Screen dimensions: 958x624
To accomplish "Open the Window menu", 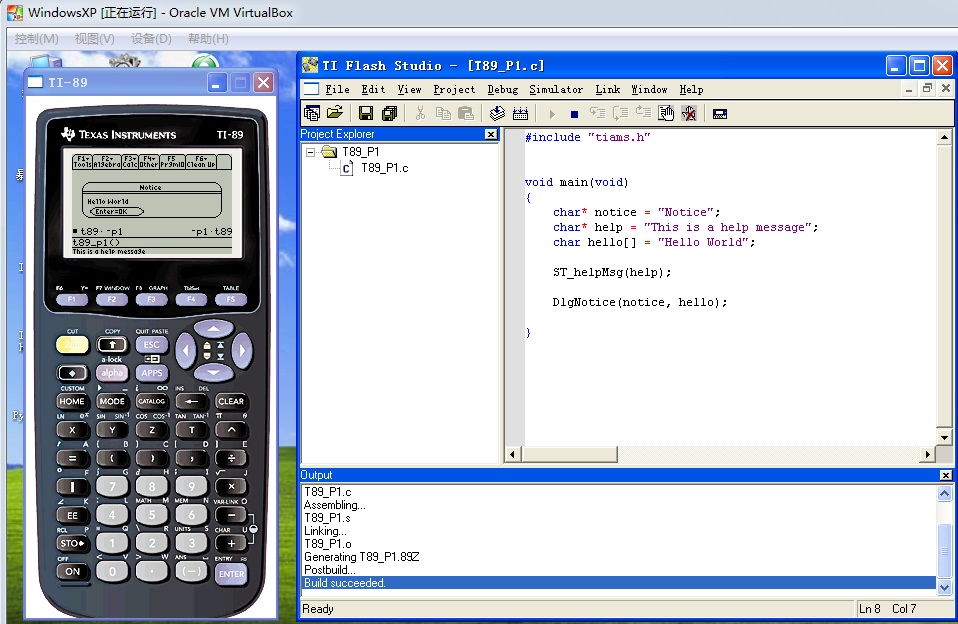I will [x=649, y=89].
